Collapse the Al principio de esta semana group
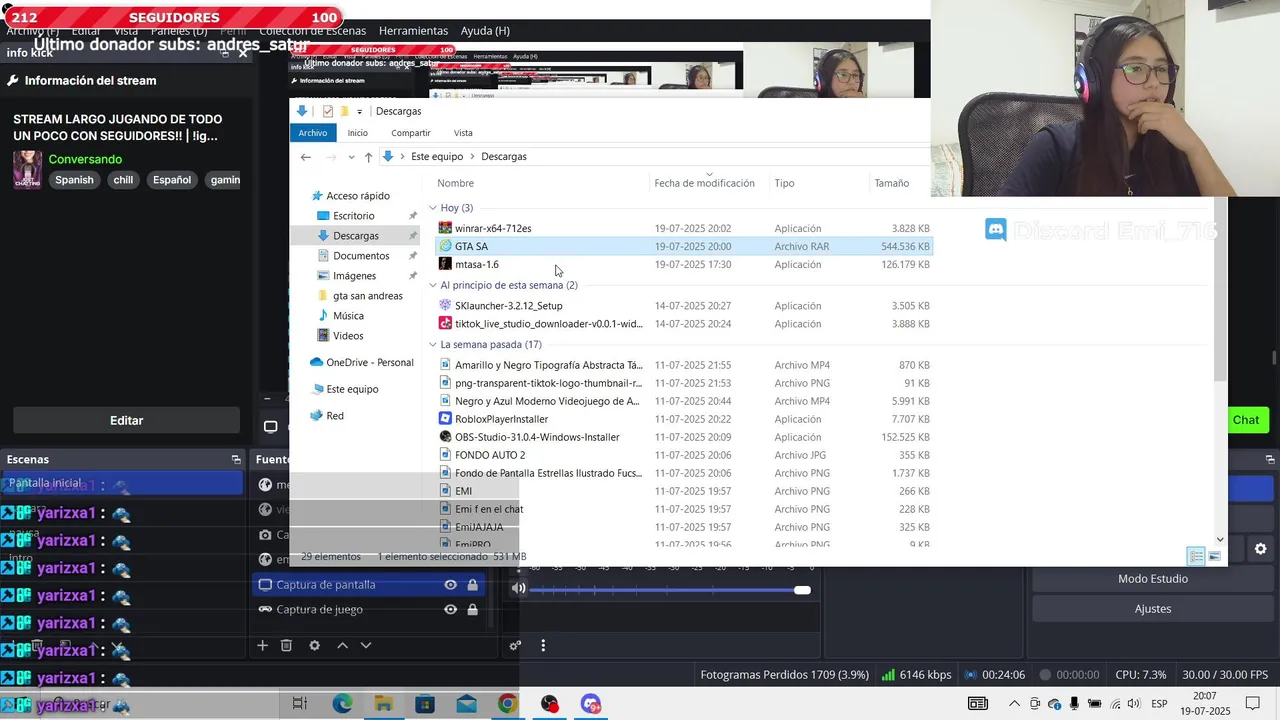This screenshot has height=720, width=1280. point(433,285)
